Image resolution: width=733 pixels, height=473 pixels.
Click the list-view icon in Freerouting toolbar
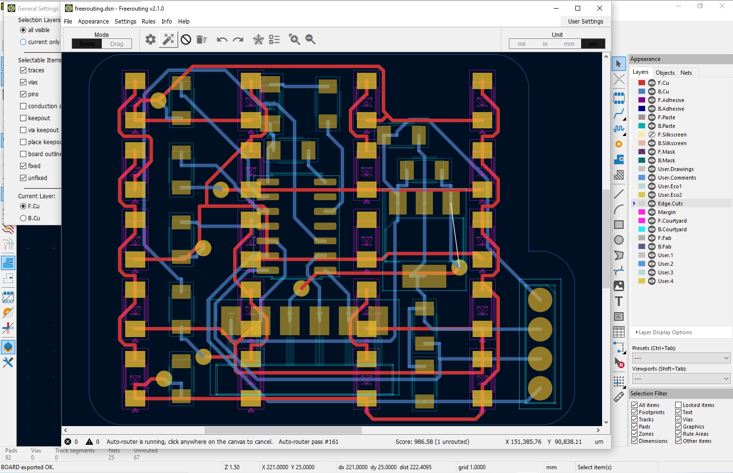(274, 39)
